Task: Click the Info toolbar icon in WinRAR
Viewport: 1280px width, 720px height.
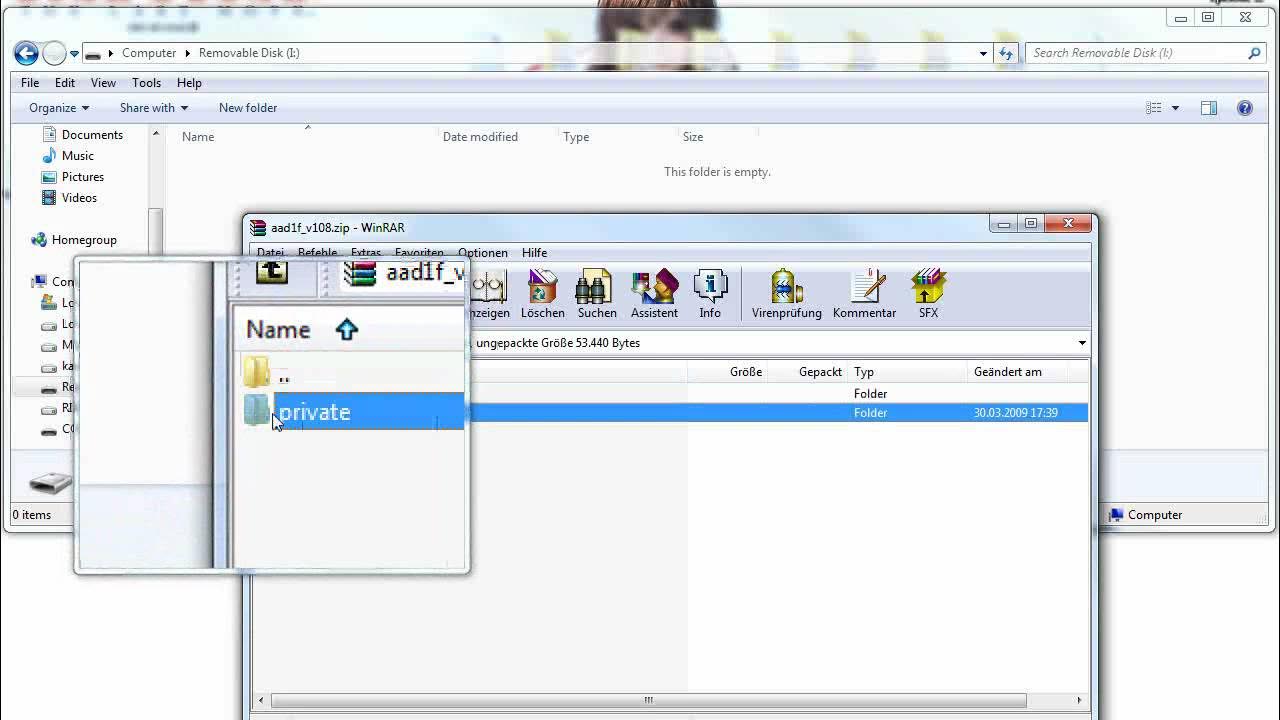Action: pos(710,295)
